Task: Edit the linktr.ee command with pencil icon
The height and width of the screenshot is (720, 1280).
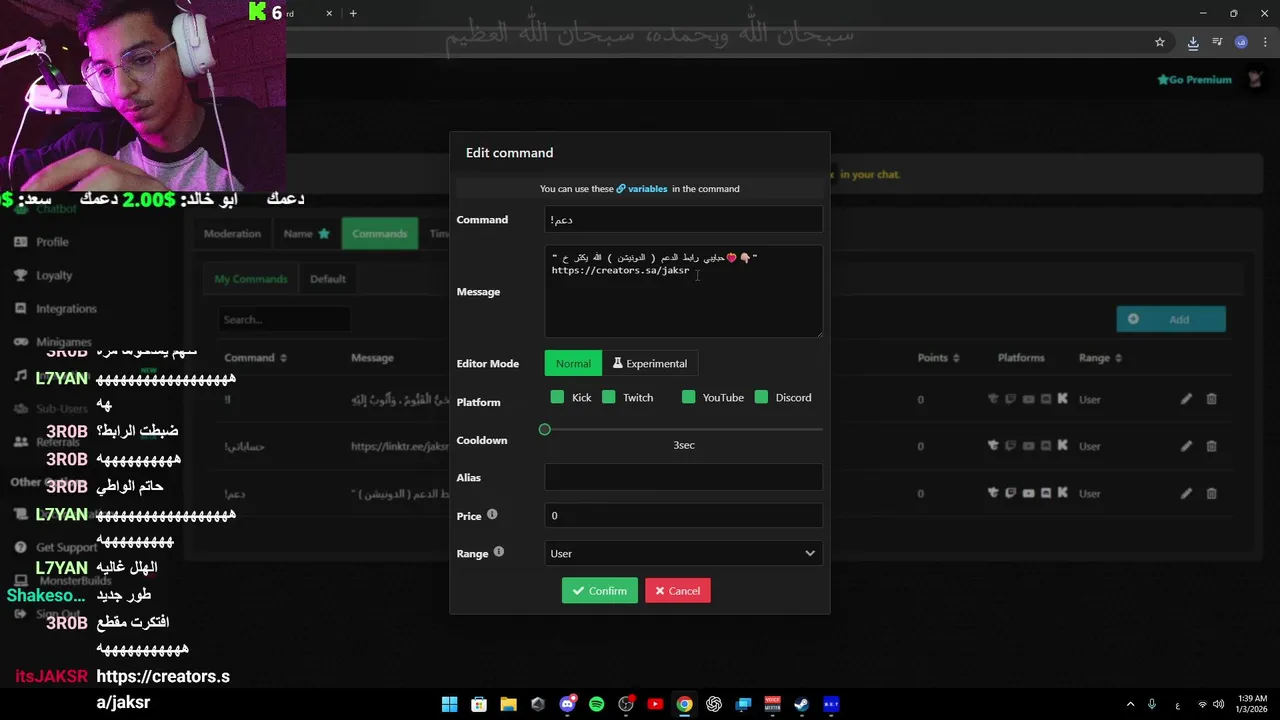Action: 1186,446
